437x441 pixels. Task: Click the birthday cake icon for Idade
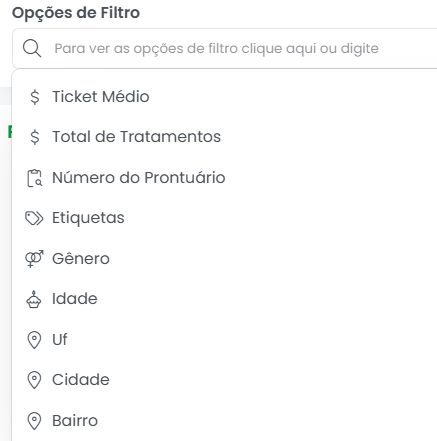[34, 299]
